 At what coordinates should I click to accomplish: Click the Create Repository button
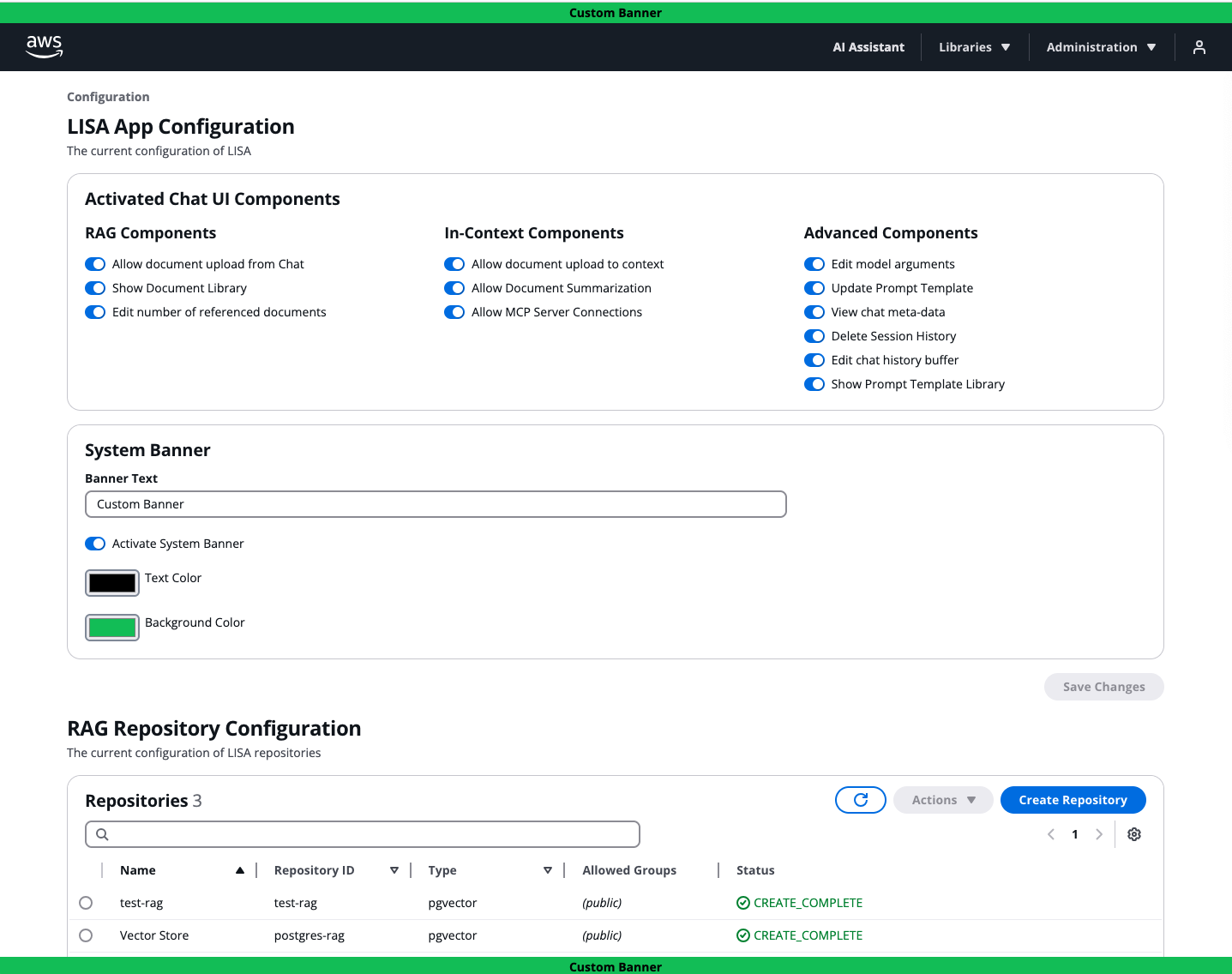(x=1073, y=800)
